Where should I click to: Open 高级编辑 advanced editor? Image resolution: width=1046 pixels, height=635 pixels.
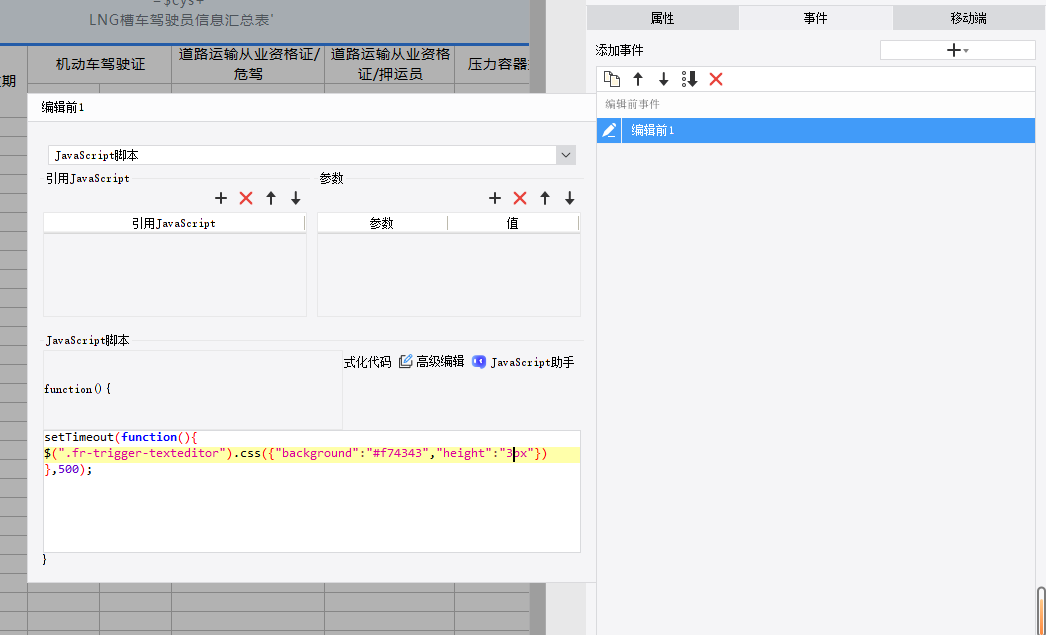coord(432,362)
